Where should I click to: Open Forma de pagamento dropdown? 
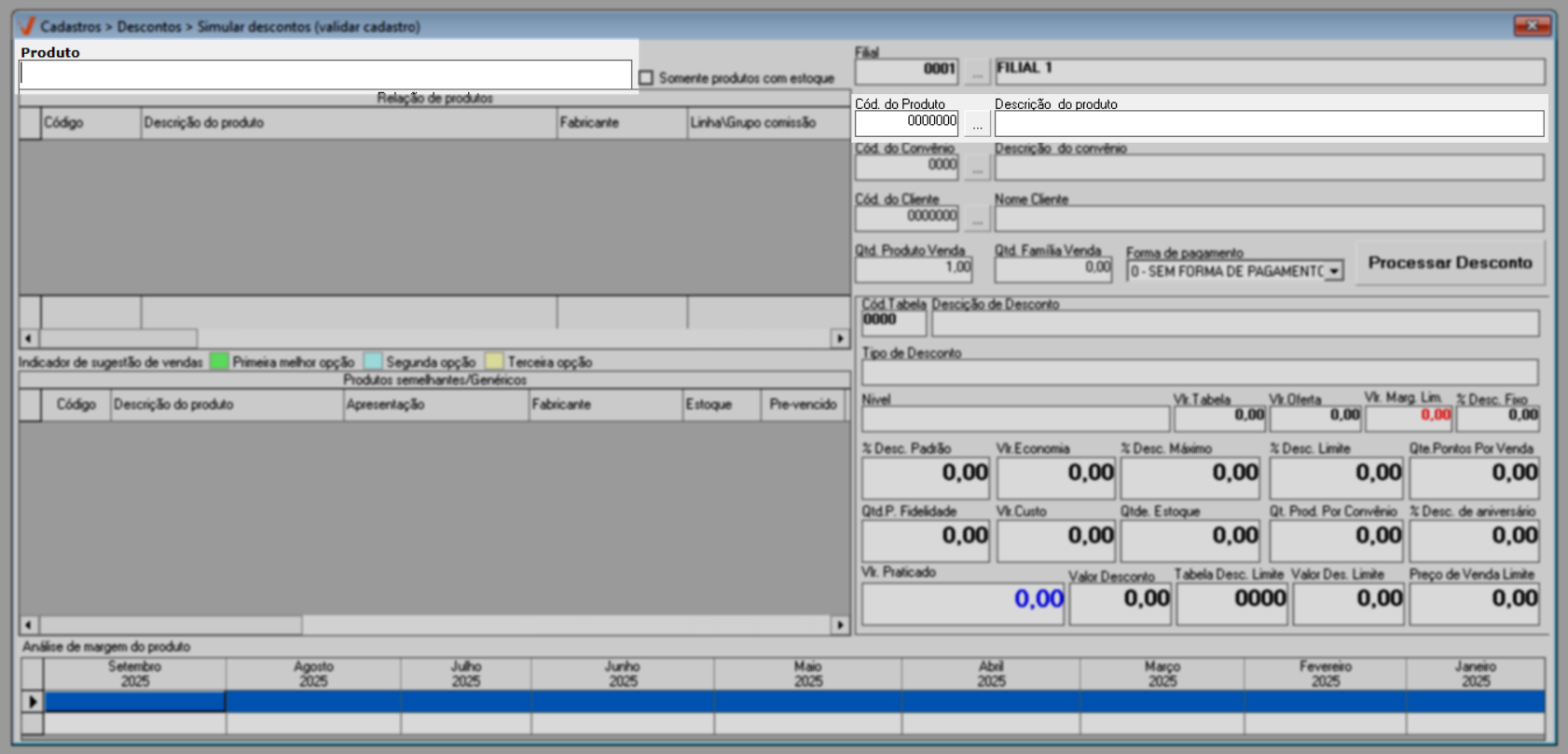[1334, 271]
